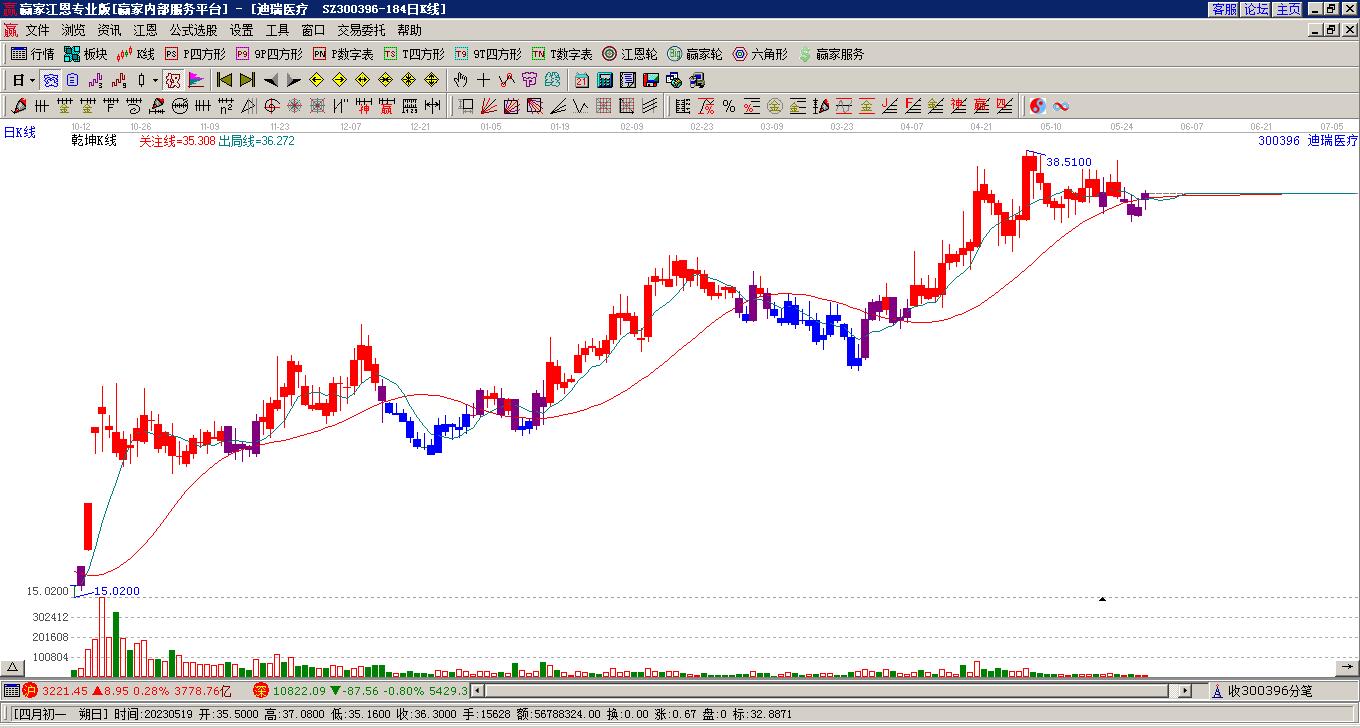Click the 收300396分笔 status entry
The image size is (1360, 728).
(x=1271, y=690)
